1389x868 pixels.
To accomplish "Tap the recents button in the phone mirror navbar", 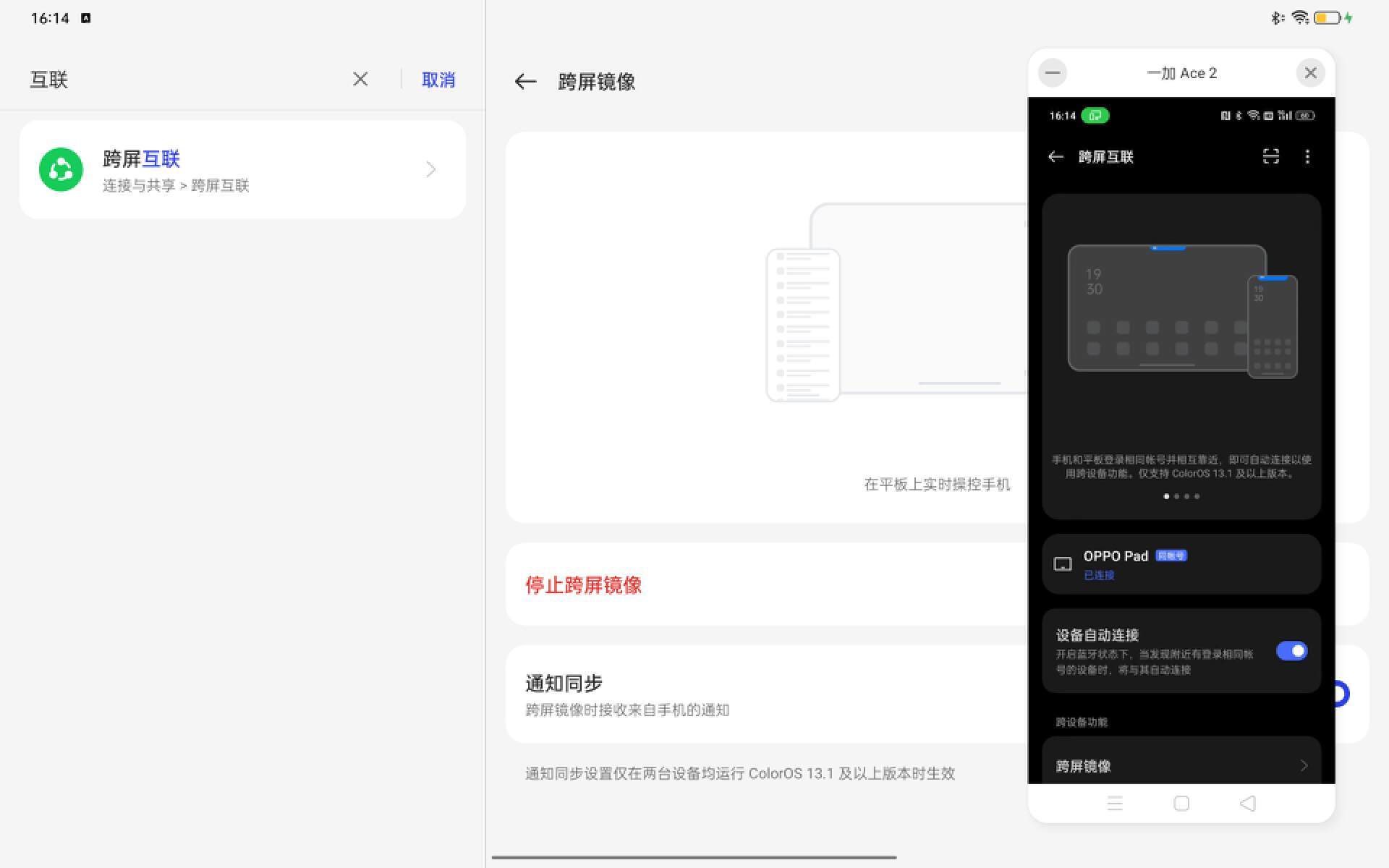I will click(x=1115, y=803).
